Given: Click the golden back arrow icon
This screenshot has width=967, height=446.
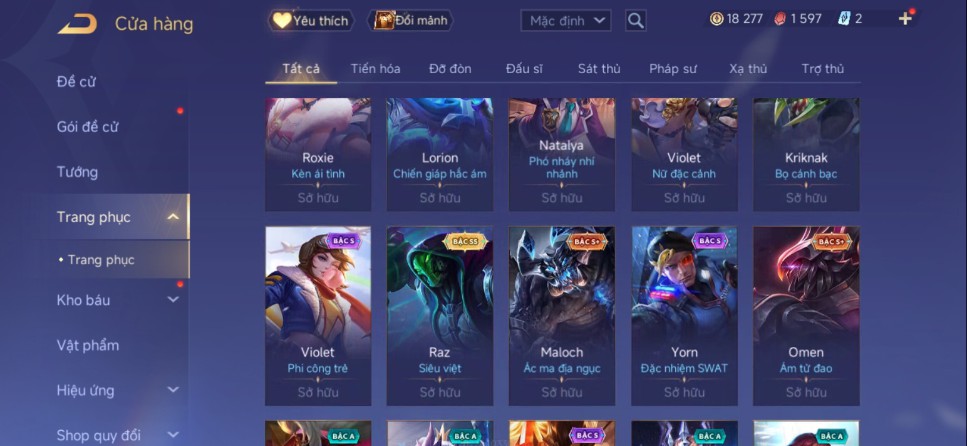Looking at the screenshot, I should point(78,24).
